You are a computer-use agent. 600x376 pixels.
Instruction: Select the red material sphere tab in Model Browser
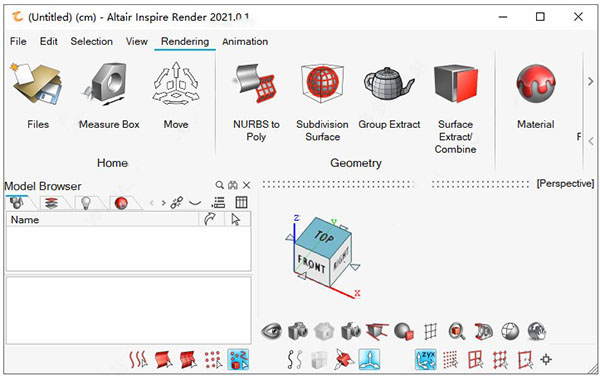[x=121, y=203]
